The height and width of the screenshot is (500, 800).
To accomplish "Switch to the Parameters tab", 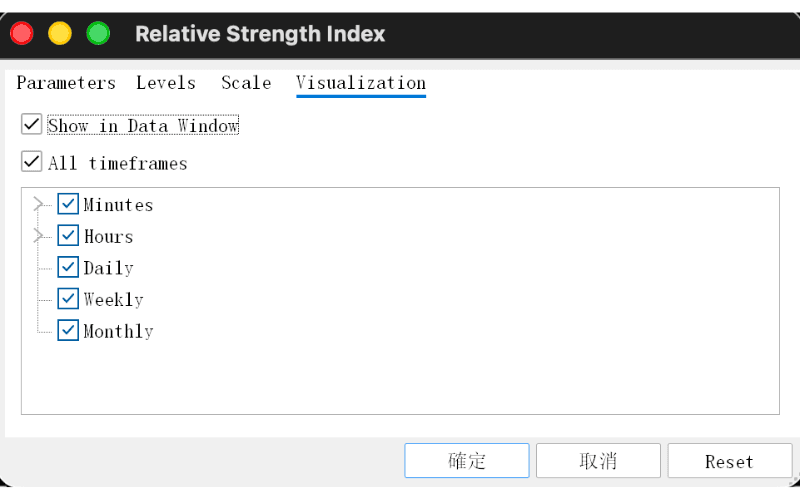I will [x=66, y=83].
